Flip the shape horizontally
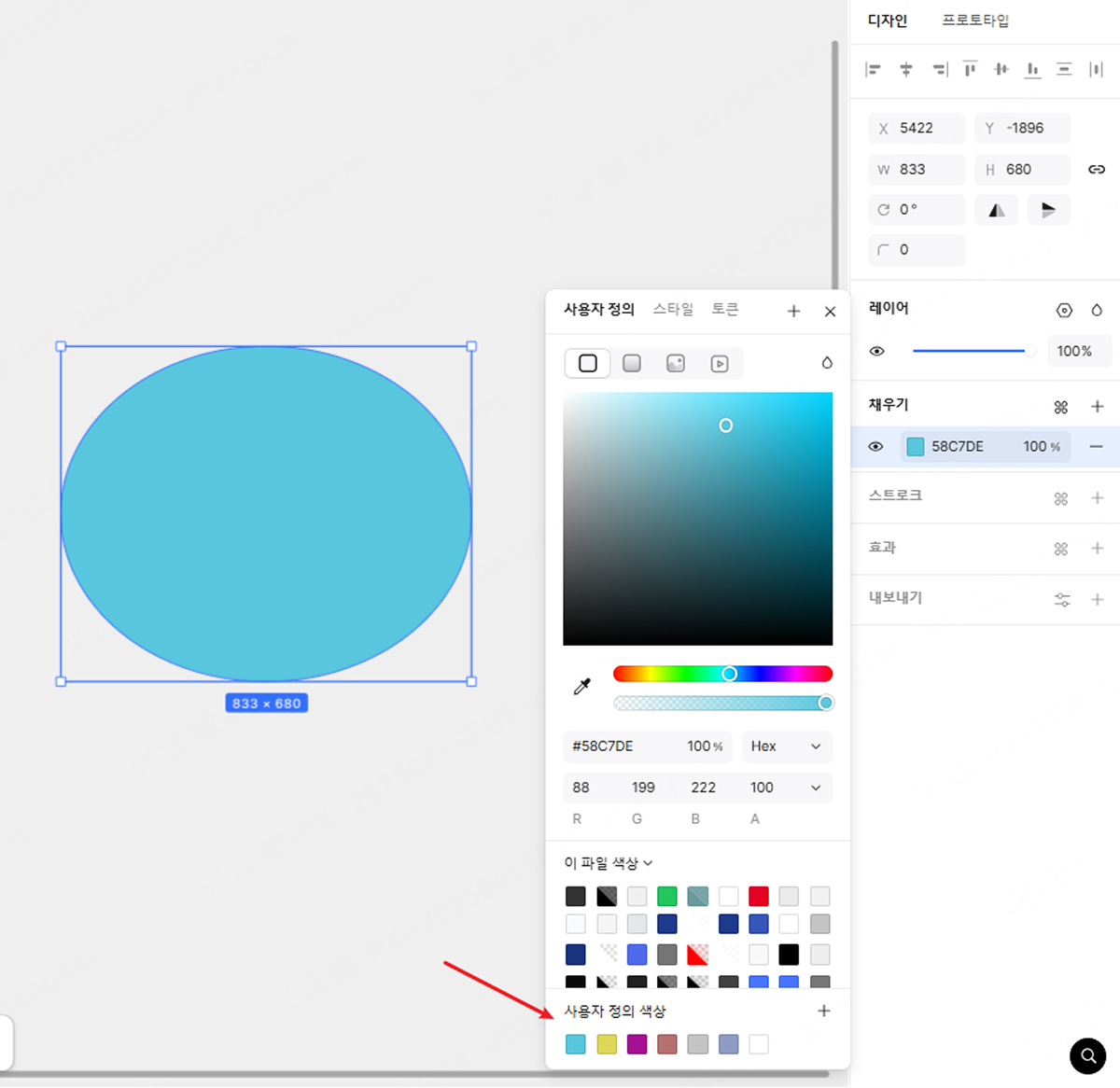The width and height of the screenshot is (1120, 1088). coord(997,210)
